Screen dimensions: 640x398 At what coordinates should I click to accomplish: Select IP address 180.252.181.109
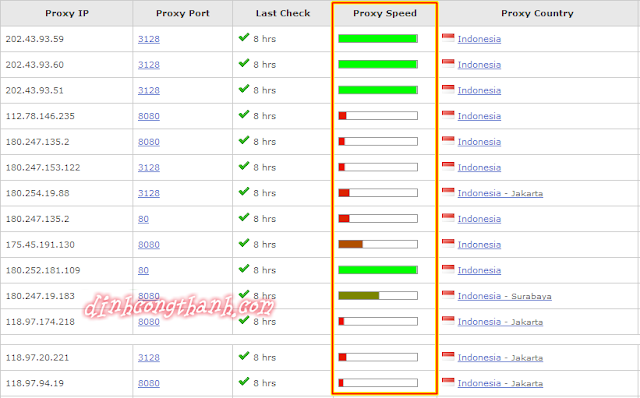43,271
